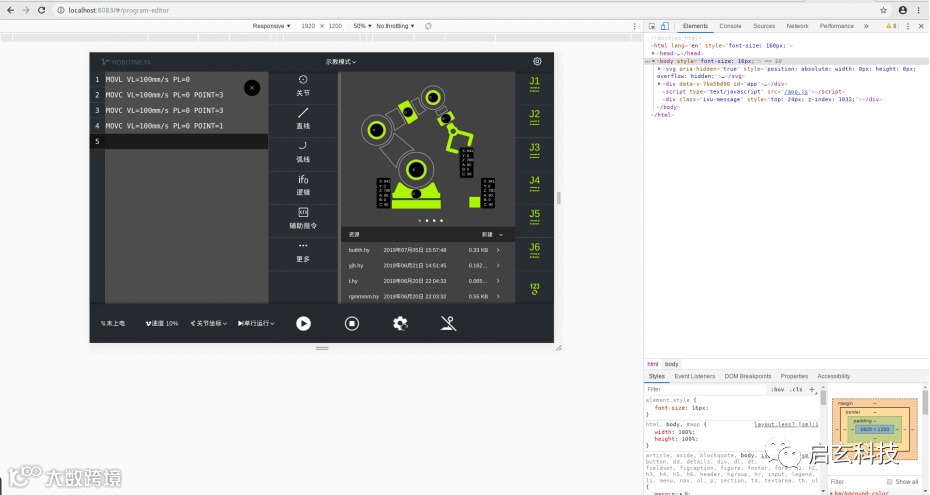The height and width of the screenshot is (495, 930).
Task: Open the Properties tab
Action: tap(794, 376)
